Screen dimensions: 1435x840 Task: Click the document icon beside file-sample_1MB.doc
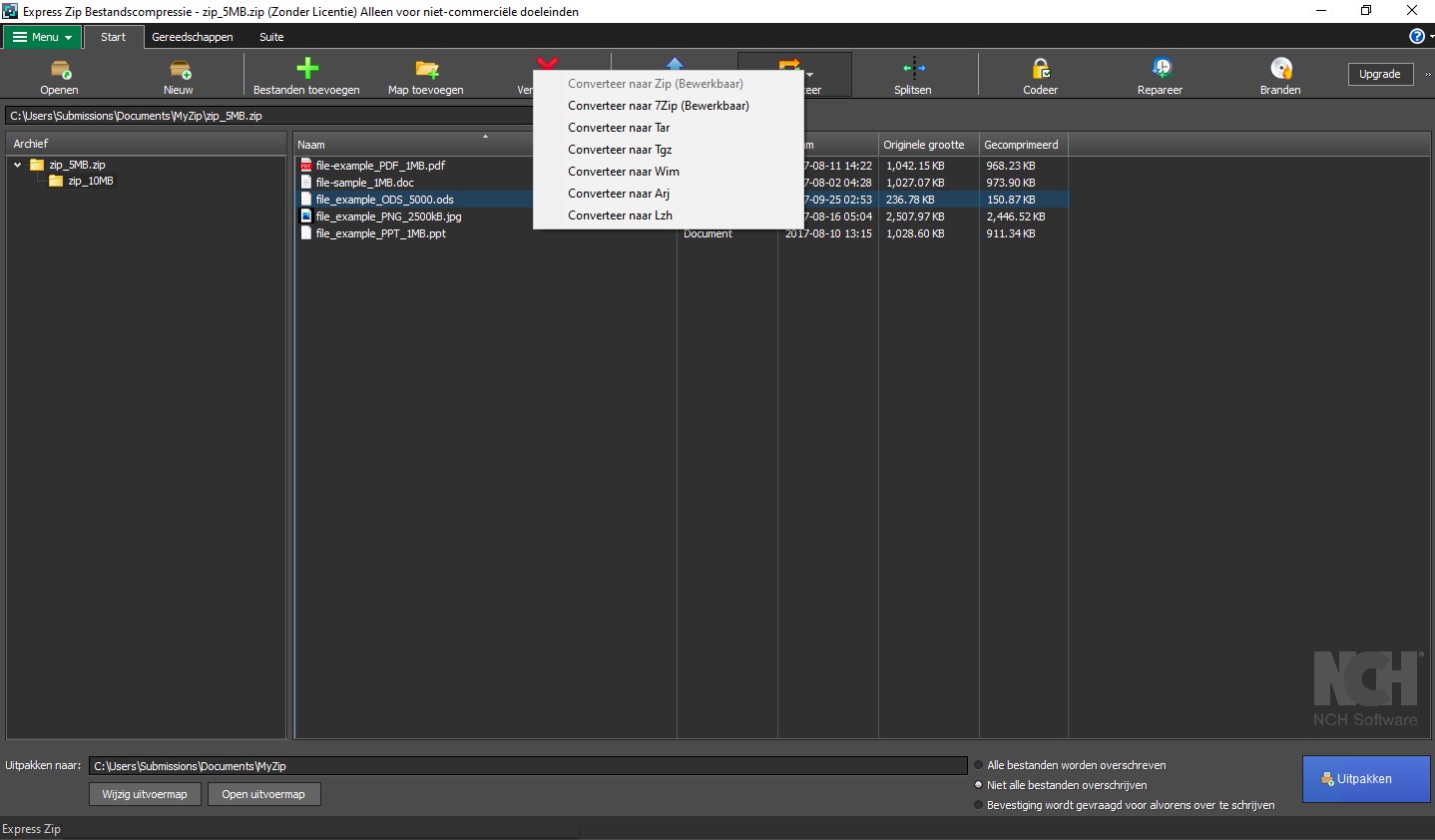[306, 183]
